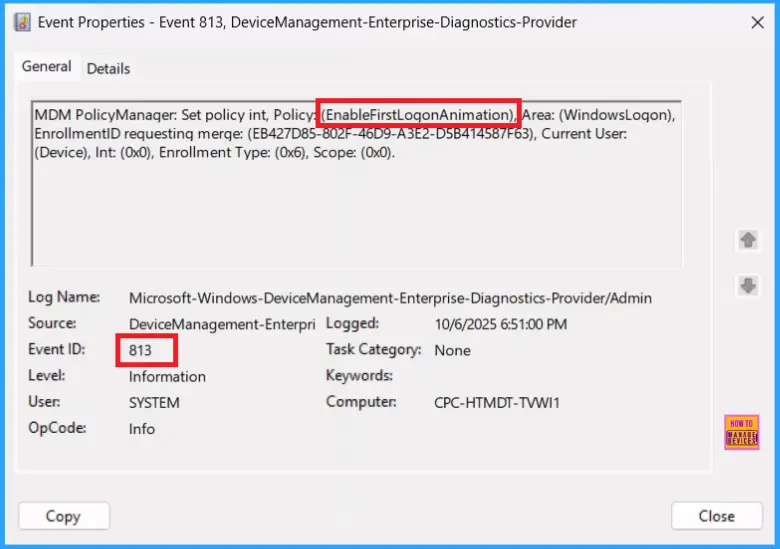The image size is (780, 549).
Task: Click the Log Name value text
Action: [x=390, y=298]
